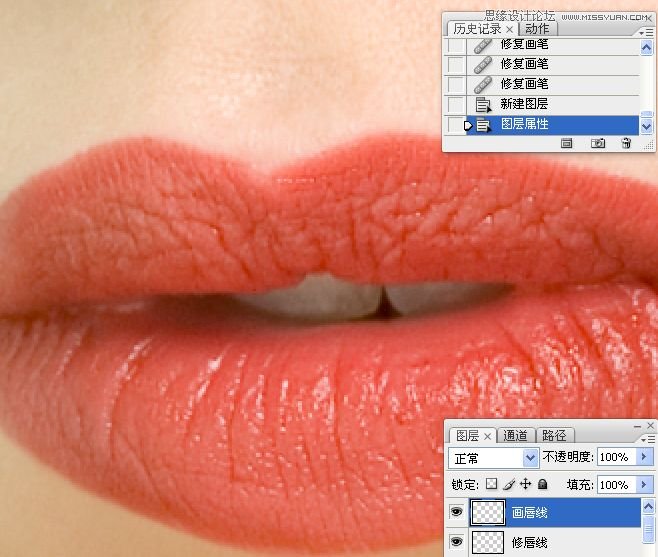Close the Layers panel window

tap(650, 426)
